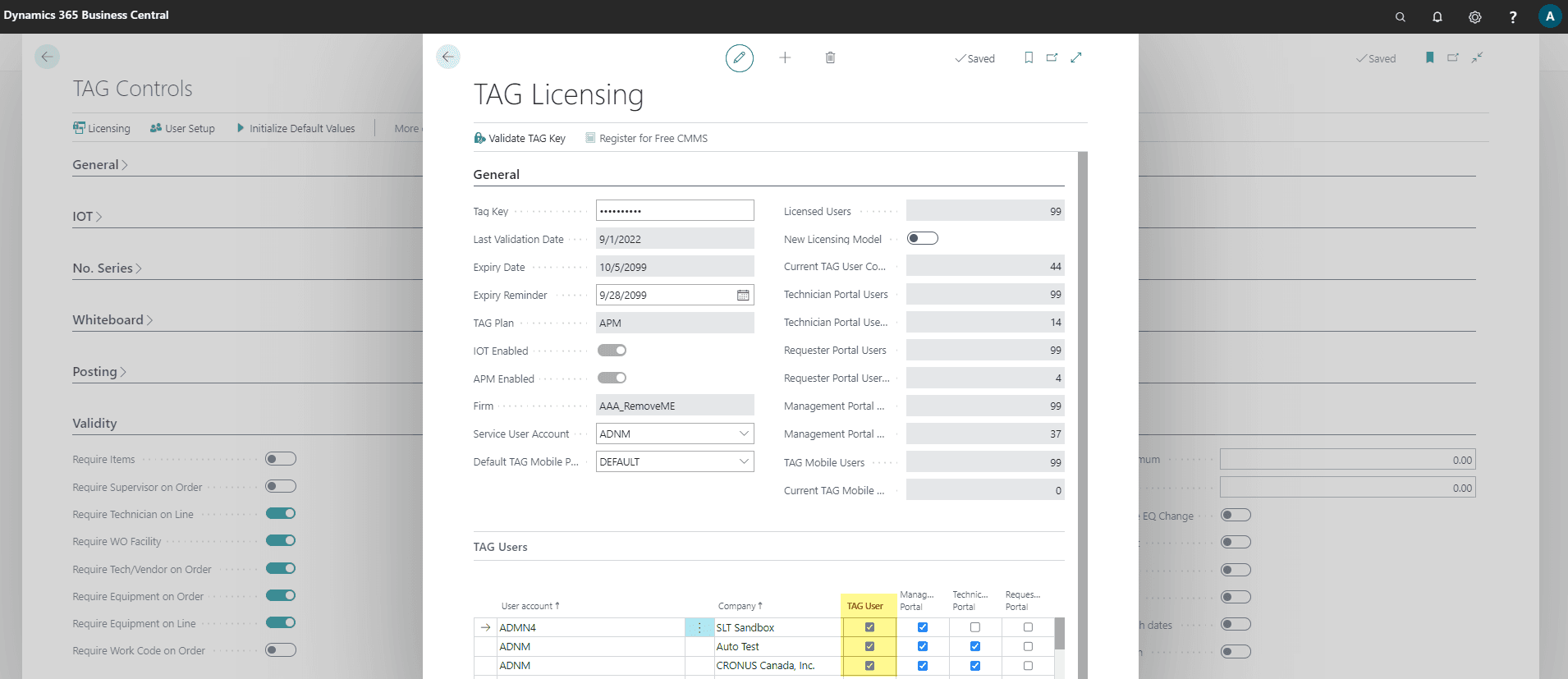Collapse General section in TAG Licensing

(496, 174)
